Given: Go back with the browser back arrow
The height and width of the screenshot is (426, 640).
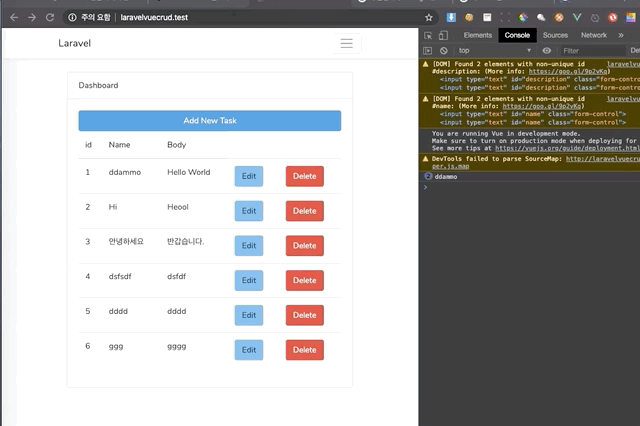Looking at the screenshot, I should tap(14, 18).
